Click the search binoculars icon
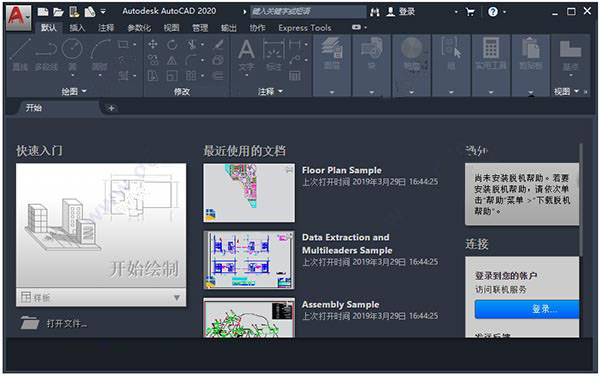The width and height of the screenshot is (600, 376). [x=375, y=12]
